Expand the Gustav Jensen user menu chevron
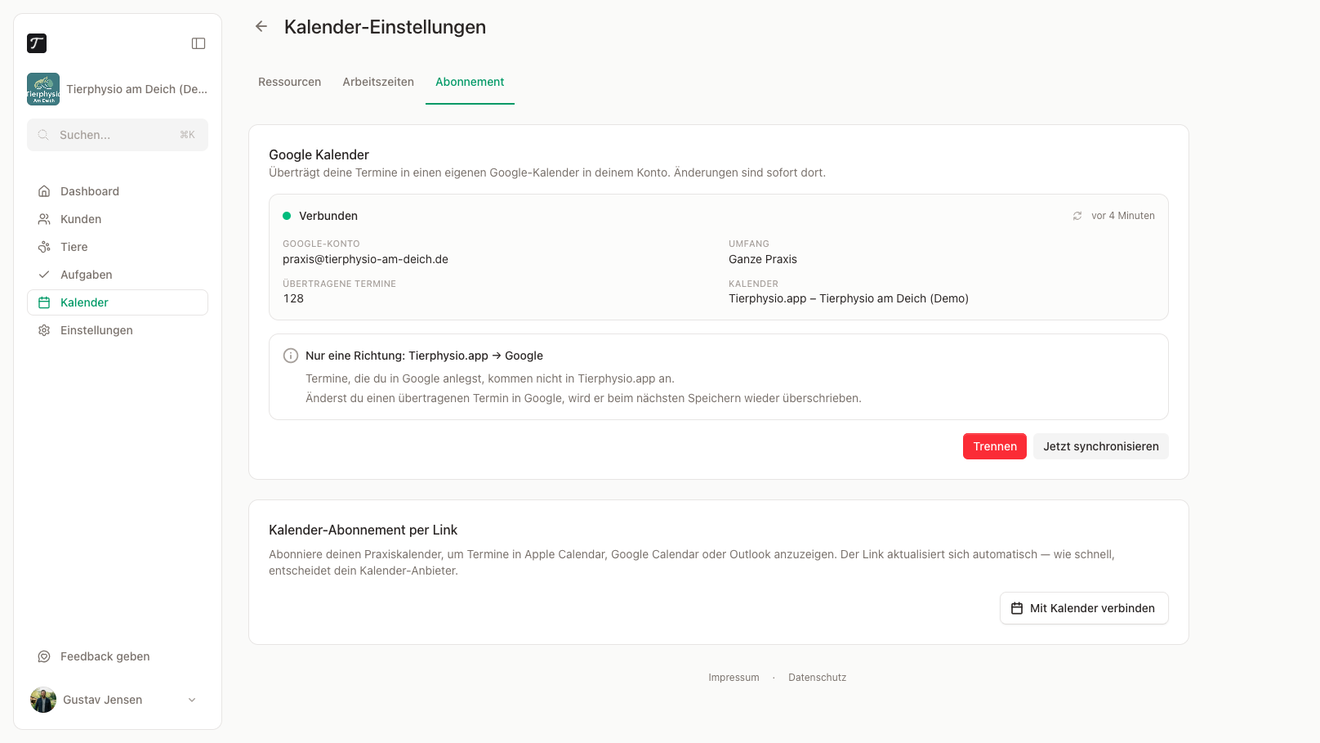The height and width of the screenshot is (743, 1320). coord(192,700)
